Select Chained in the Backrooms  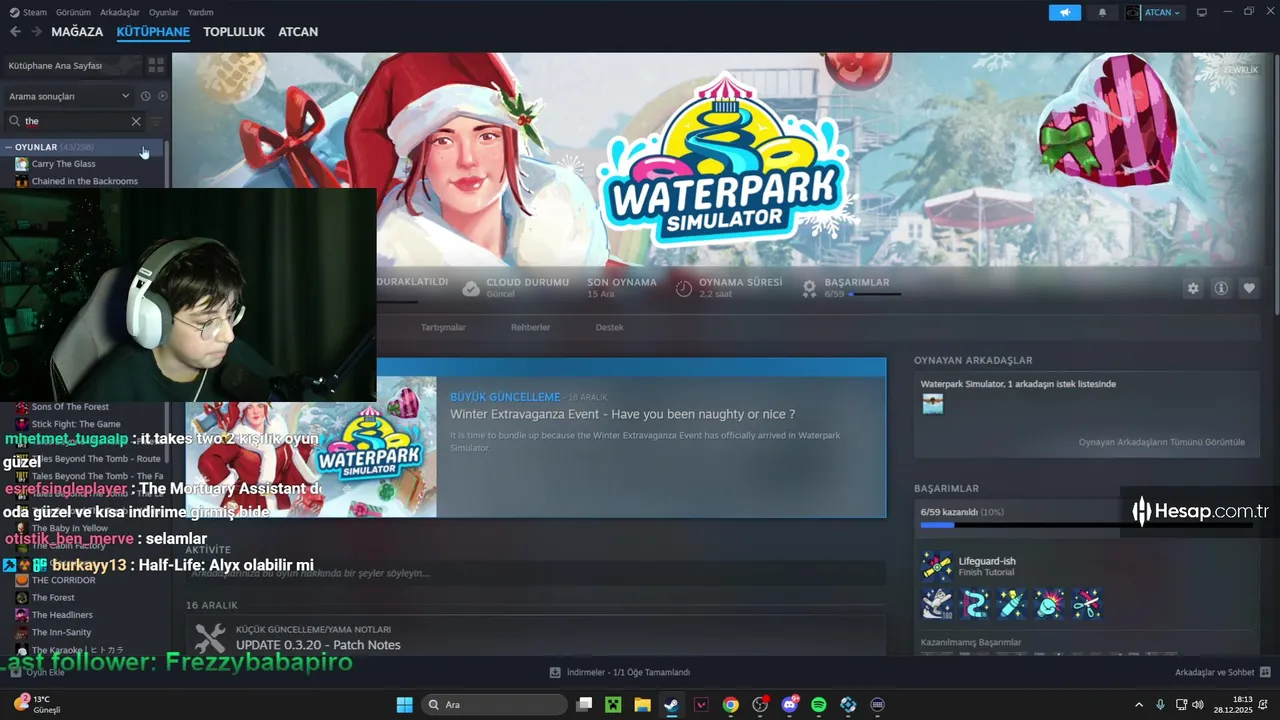pos(84,181)
